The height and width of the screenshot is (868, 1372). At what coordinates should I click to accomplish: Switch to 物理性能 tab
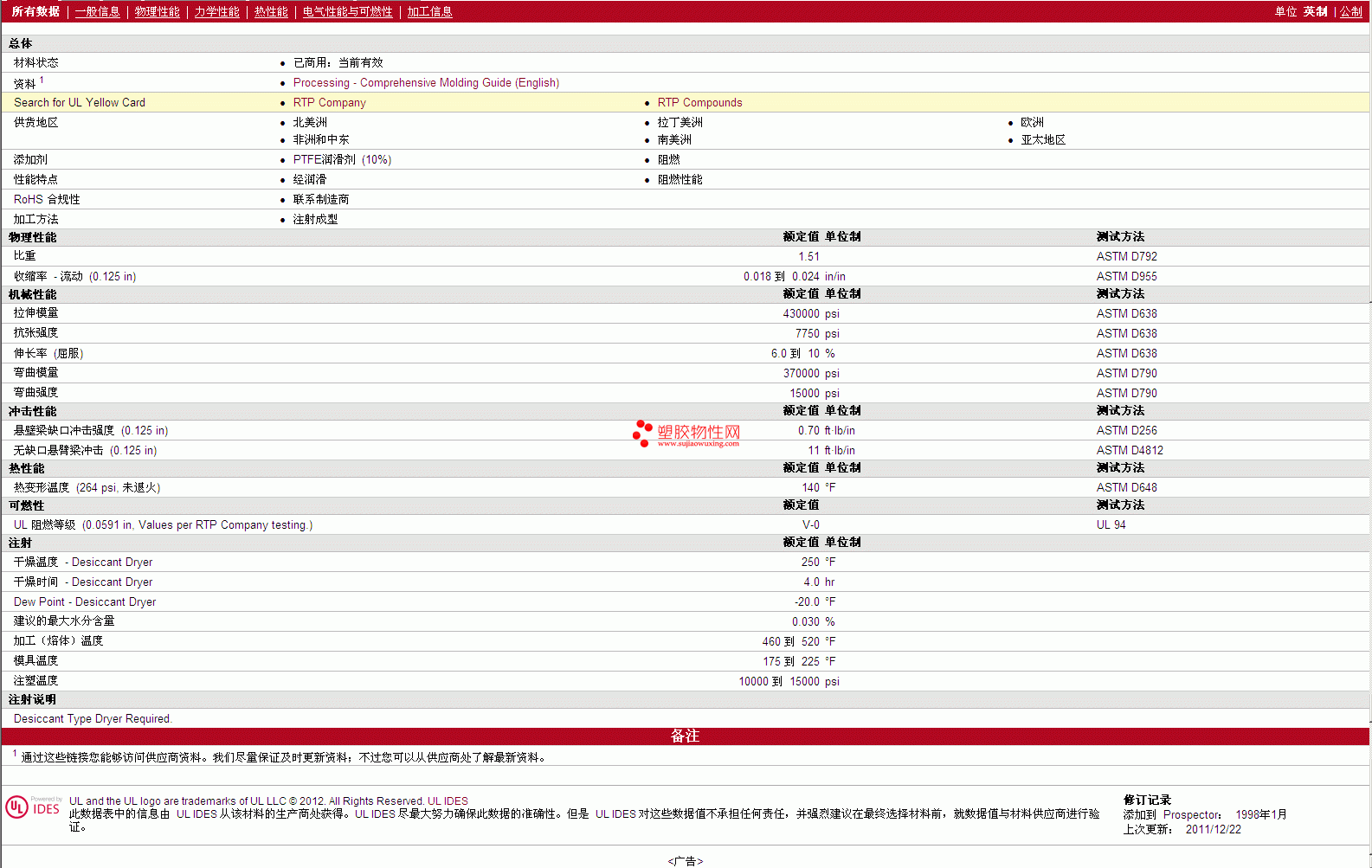[157, 11]
